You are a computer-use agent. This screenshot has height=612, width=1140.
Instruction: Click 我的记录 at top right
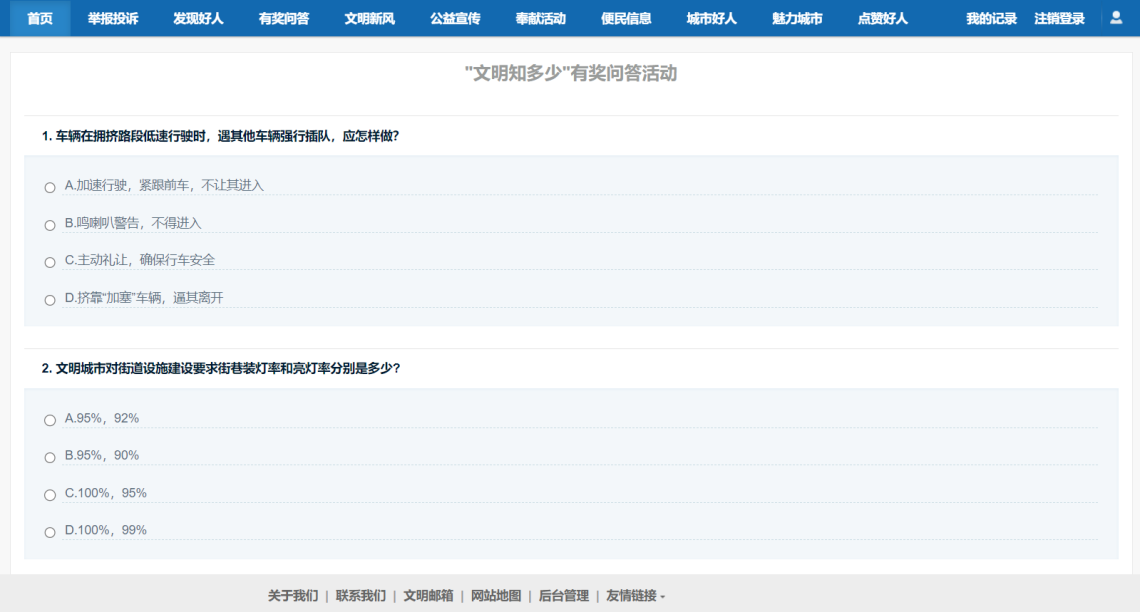pyautogui.click(x=993, y=17)
